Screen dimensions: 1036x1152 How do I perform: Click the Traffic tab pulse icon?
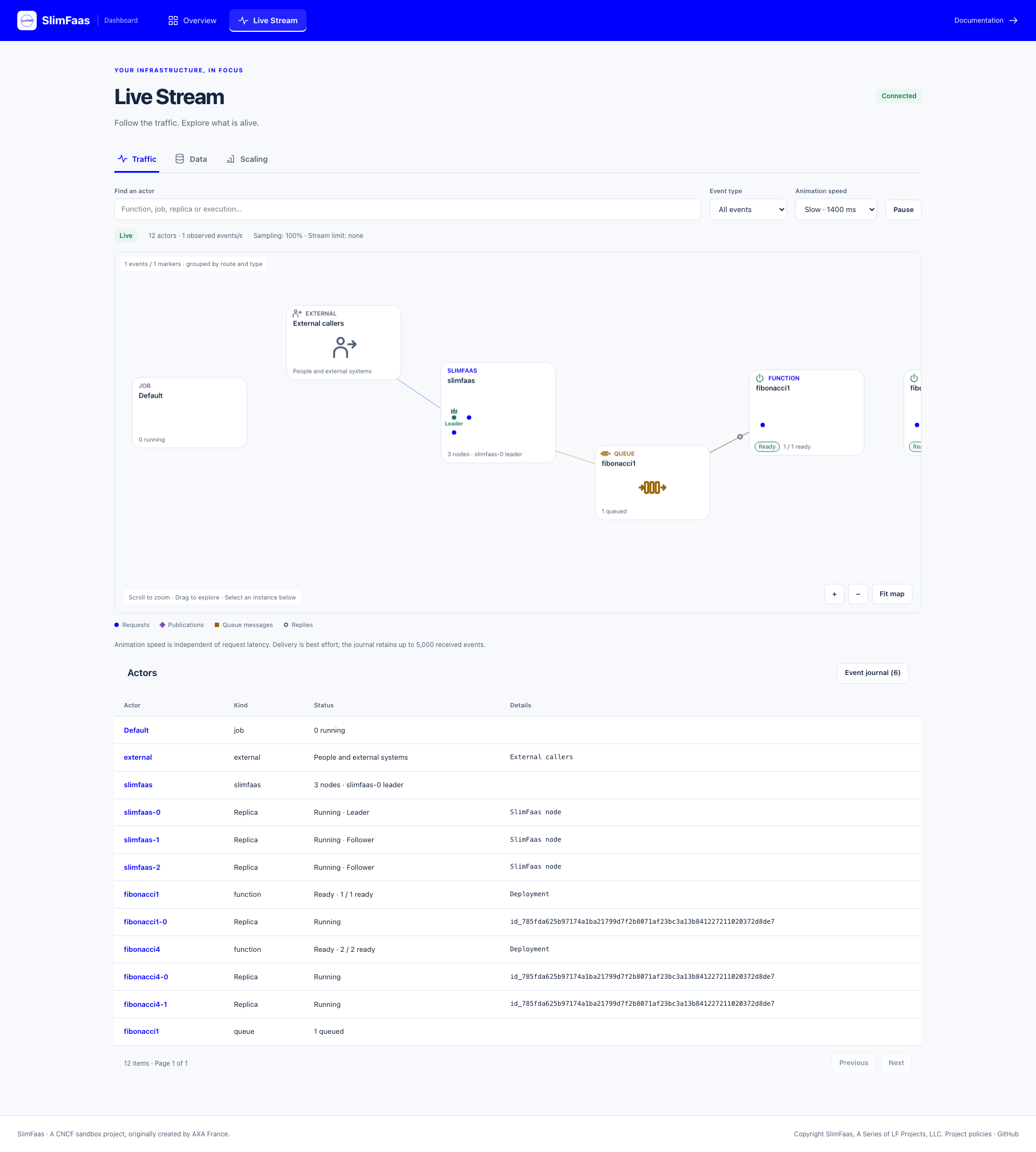(x=122, y=159)
